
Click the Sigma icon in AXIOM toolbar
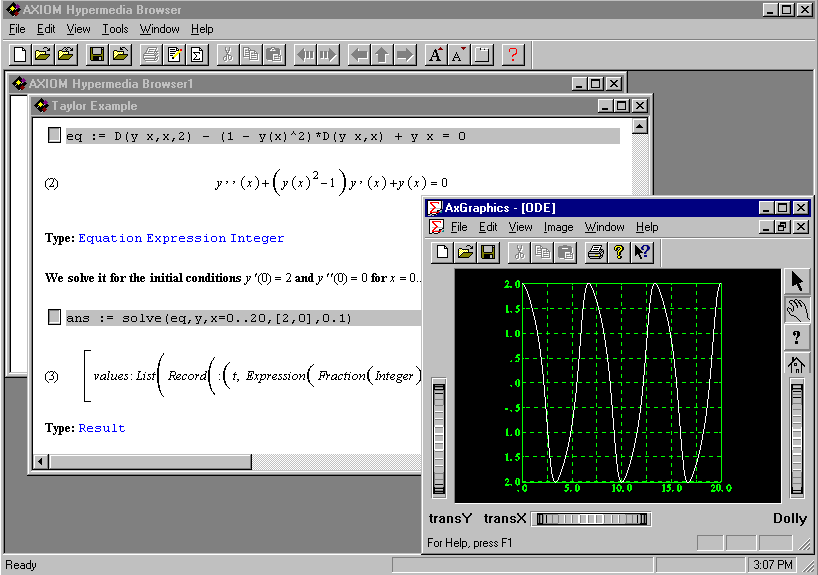(x=197, y=55)
